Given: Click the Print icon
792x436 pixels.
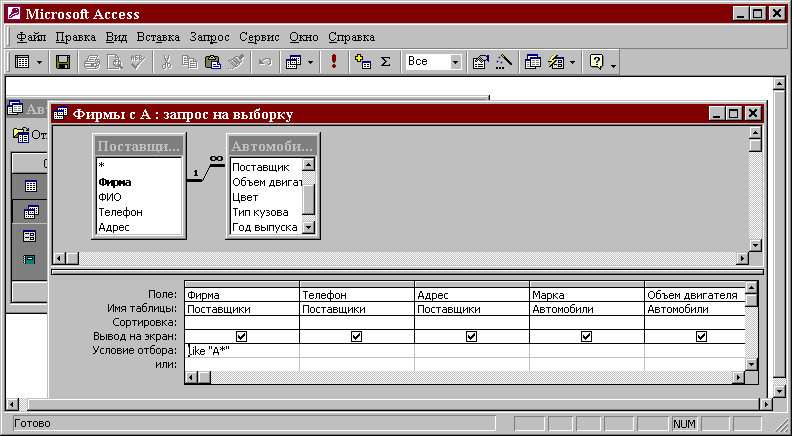Looking at the screenshot, I should click(x=92, y=62).
